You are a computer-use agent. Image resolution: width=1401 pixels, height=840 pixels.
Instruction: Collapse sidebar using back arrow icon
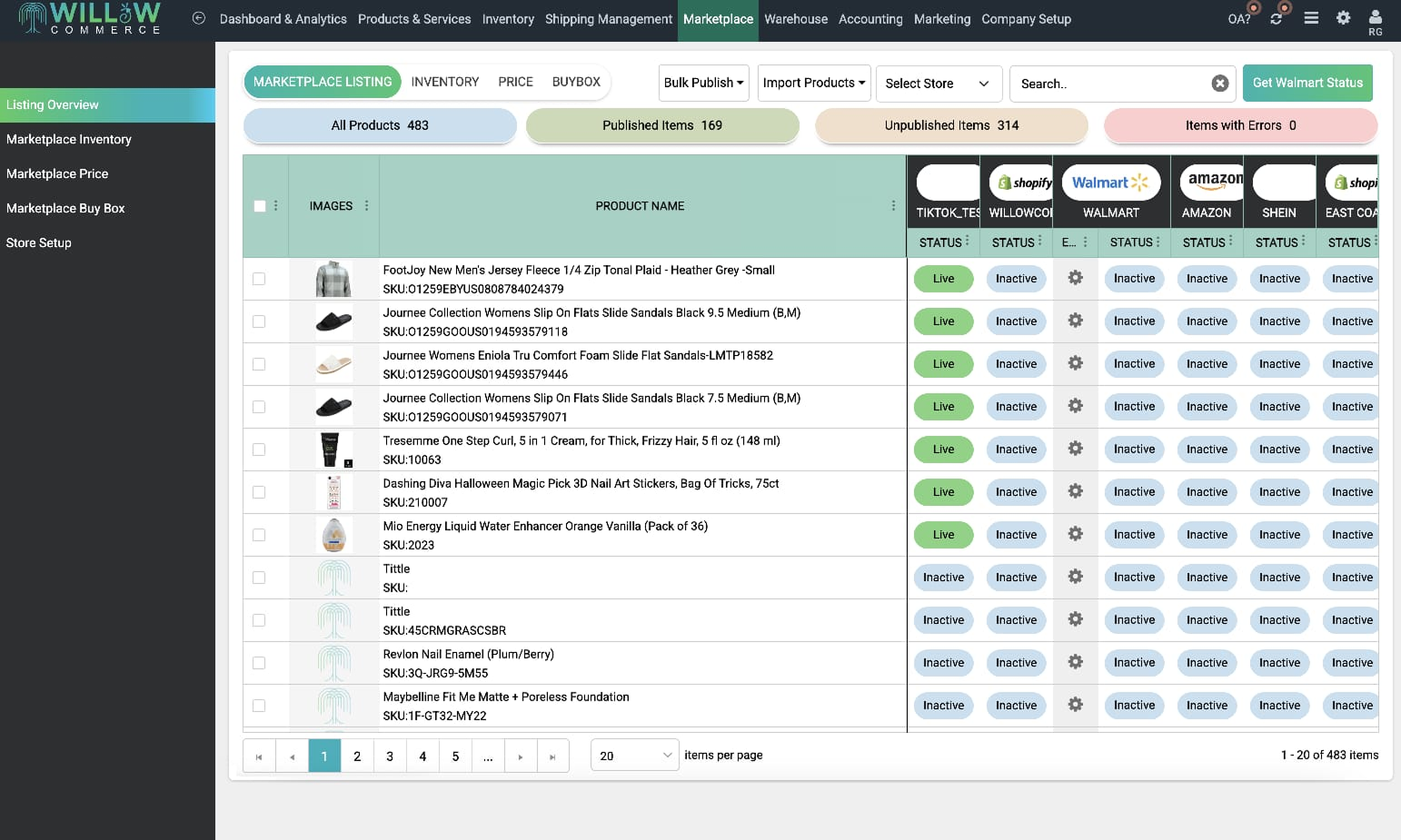click(199, 18)
